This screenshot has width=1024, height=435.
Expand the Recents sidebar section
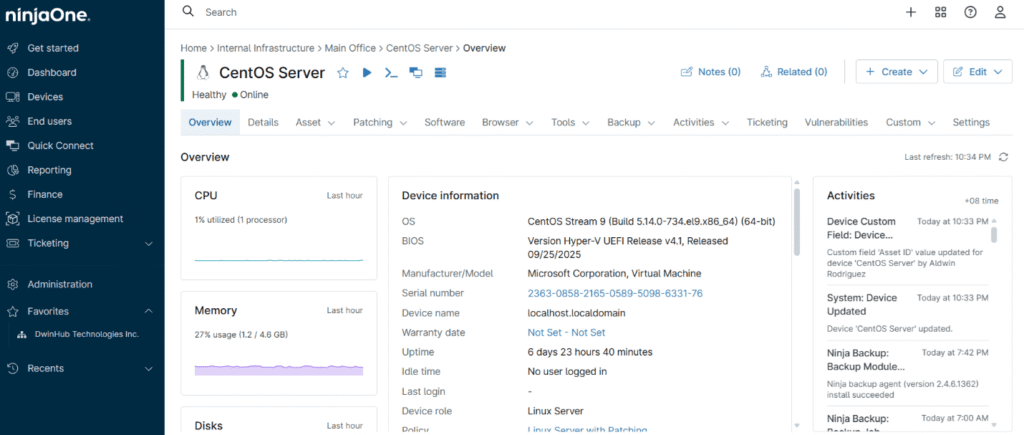148,369
